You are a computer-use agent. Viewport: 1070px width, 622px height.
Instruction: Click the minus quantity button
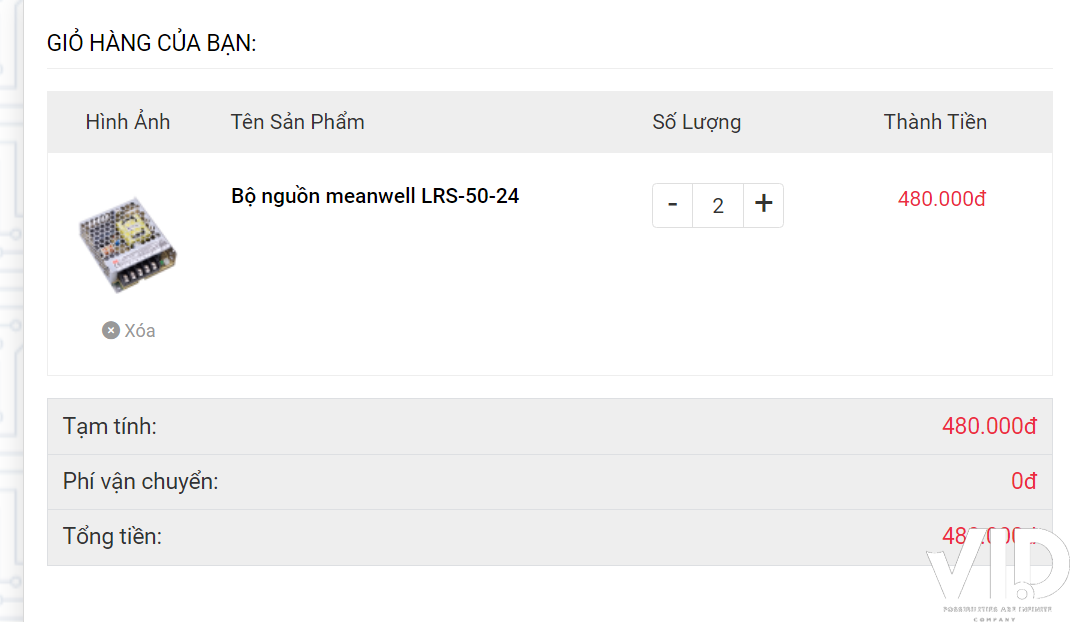click(x=672, y=205)
